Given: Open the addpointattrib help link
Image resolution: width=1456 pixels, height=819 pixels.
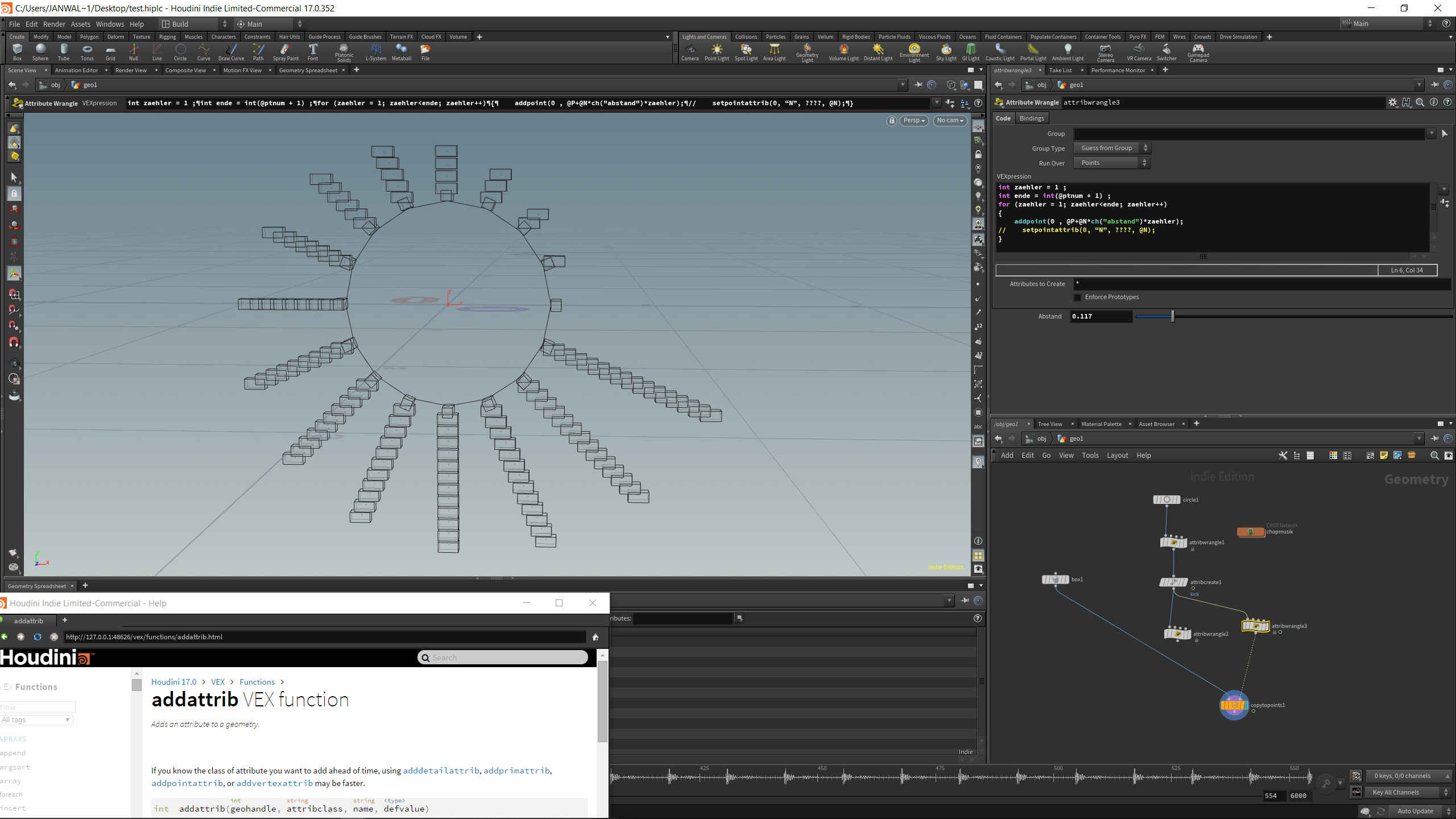Looking at the screenshot, I should [x=187, y=783].
